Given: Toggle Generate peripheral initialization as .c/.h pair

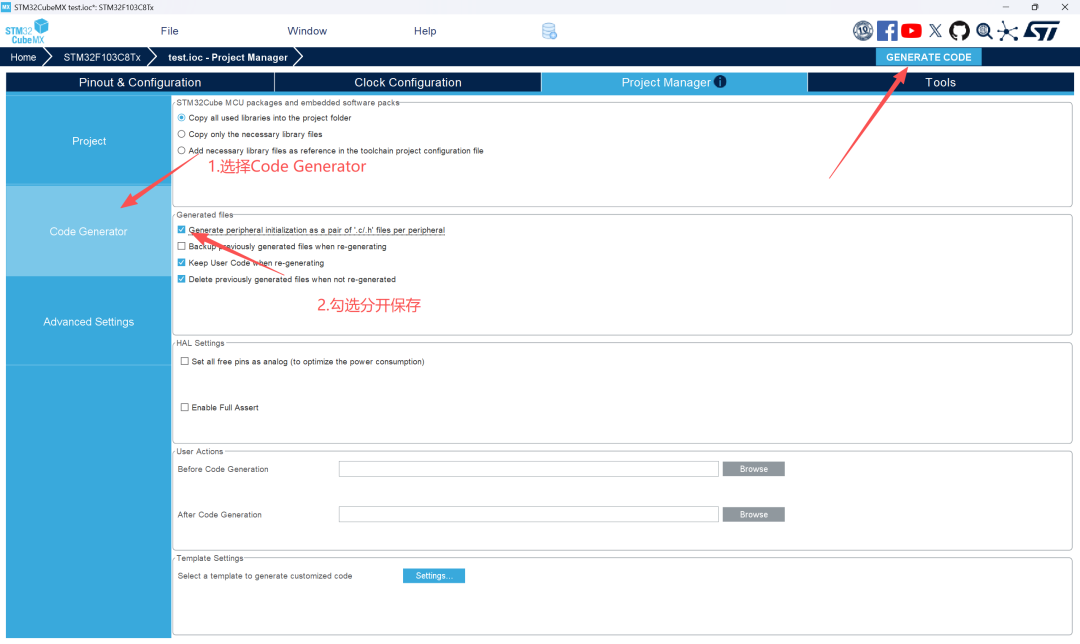Looking at the screenshot, I should [x=182, y=230].
